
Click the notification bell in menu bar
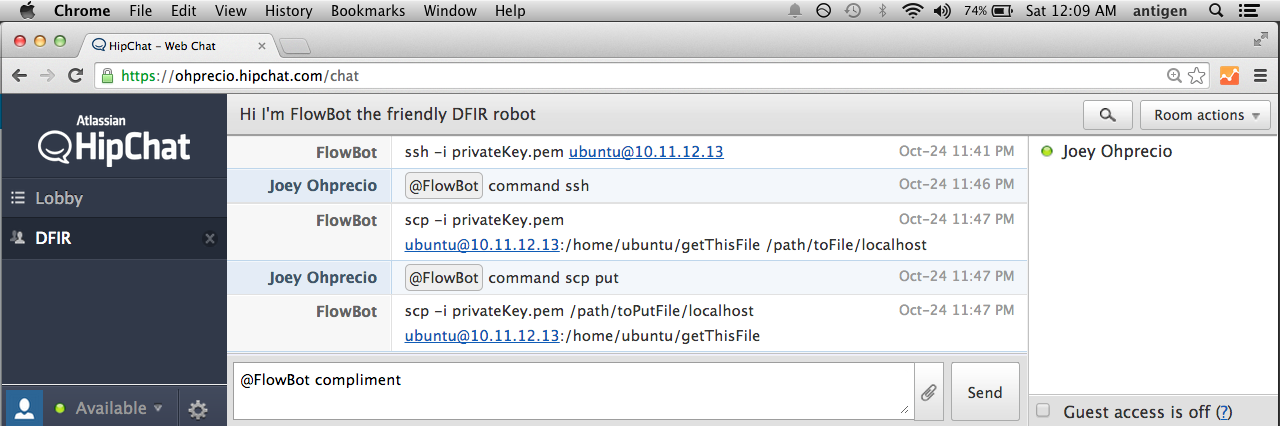795,11
